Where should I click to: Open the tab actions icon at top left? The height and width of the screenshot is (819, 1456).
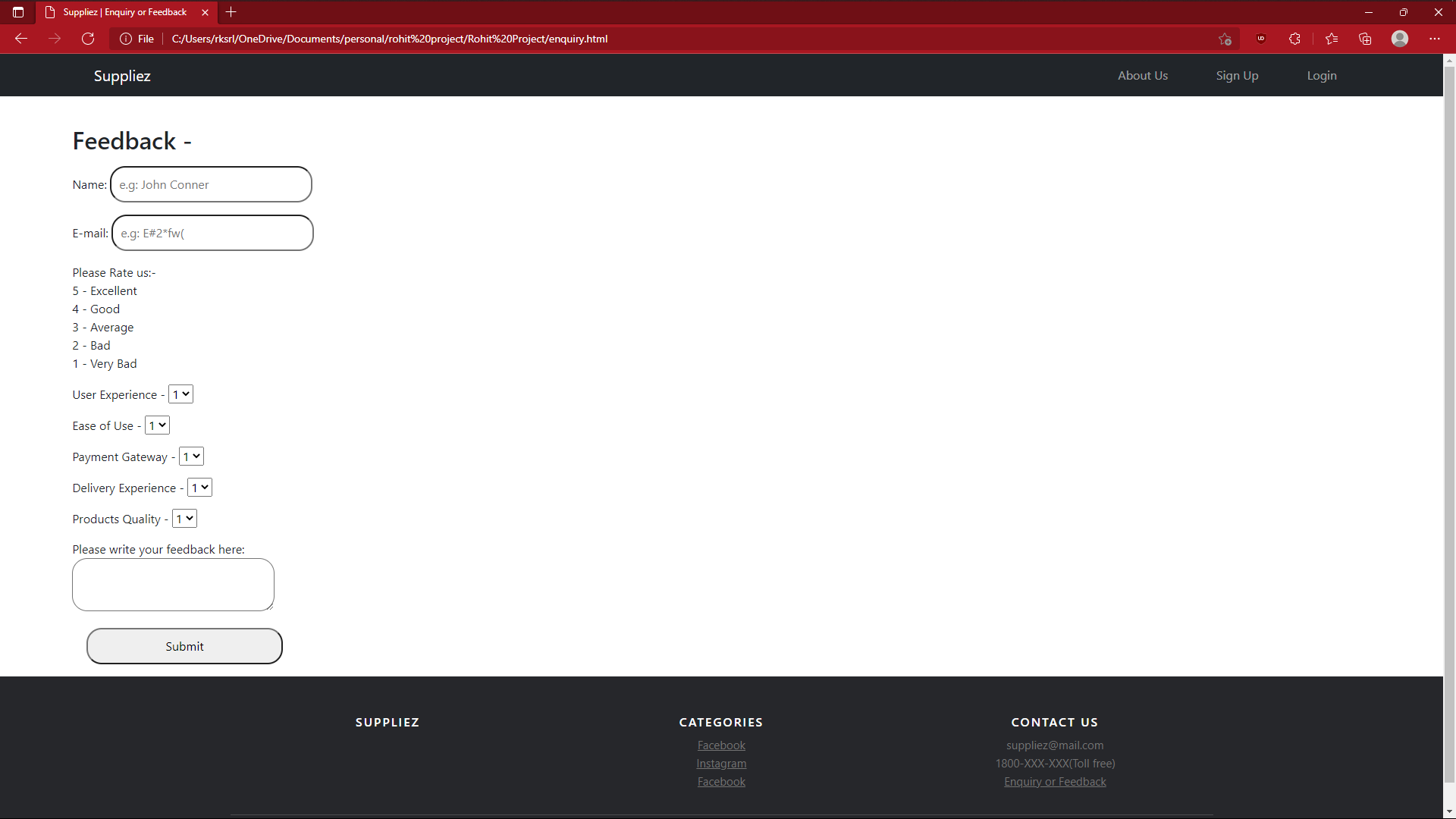[x=17, y=12]
